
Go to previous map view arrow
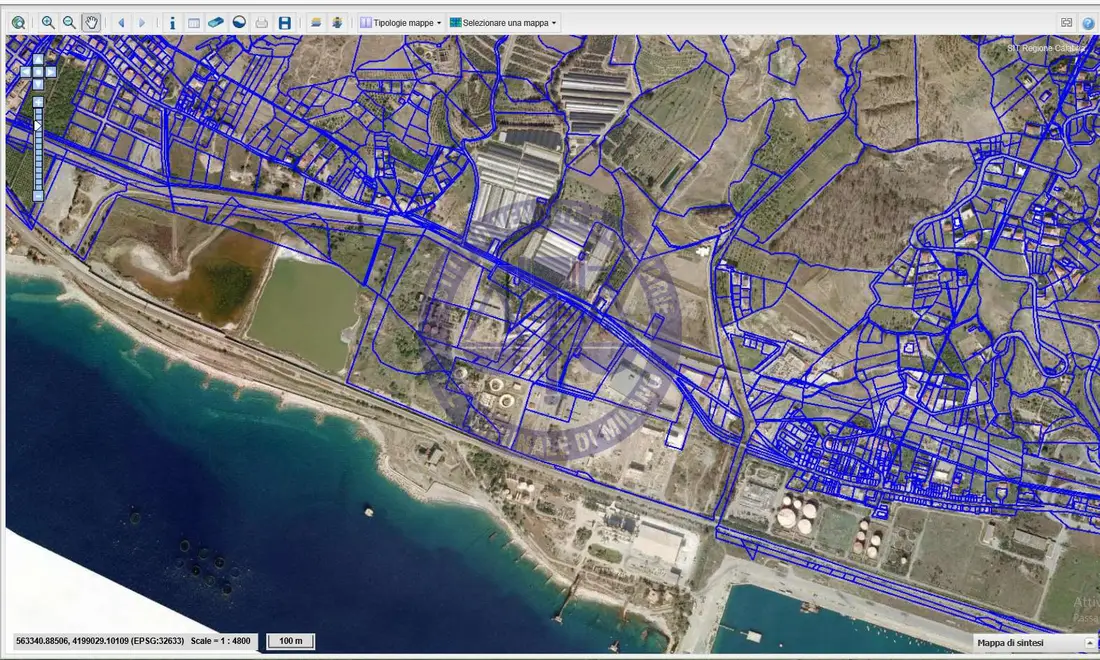click(x=121, y=22)
